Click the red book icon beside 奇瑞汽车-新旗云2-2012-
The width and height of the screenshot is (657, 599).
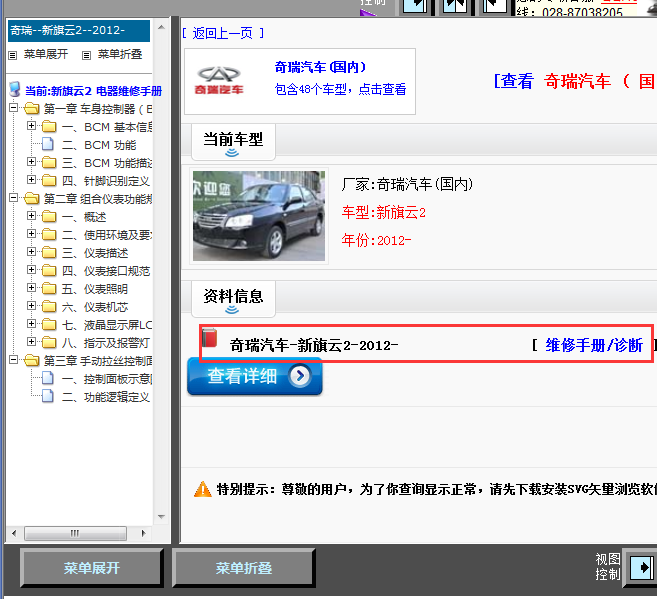(x=210, y=338)
